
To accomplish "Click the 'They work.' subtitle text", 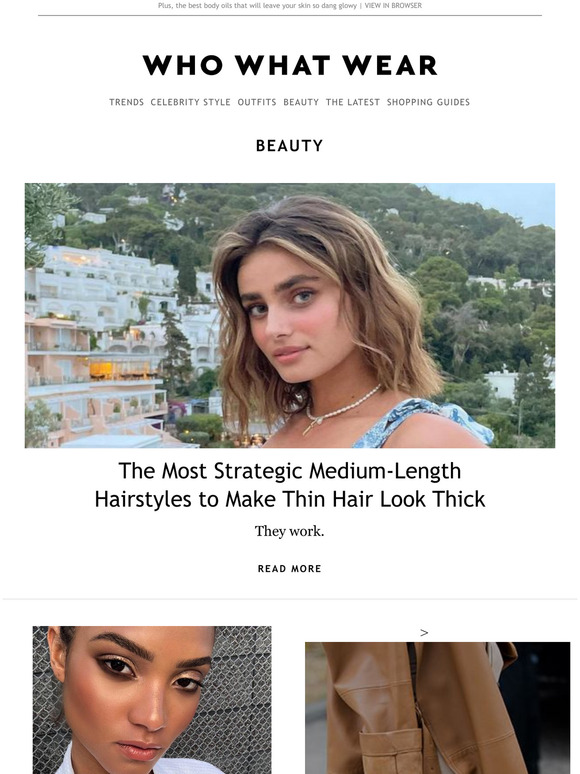I will tap(290, 531).
